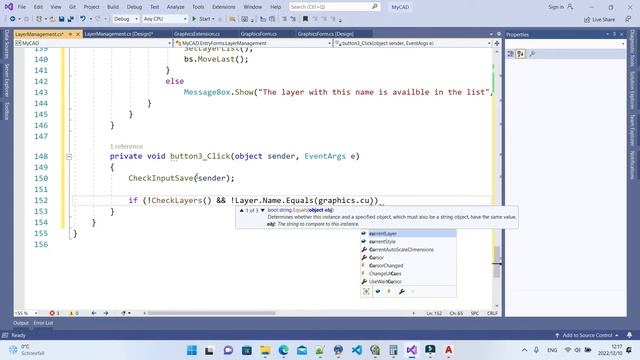The width and height of the screenshot is (640, 360).
Task: Click the navigate-forward arrow in editor status
Action: (x=106, y=313)
